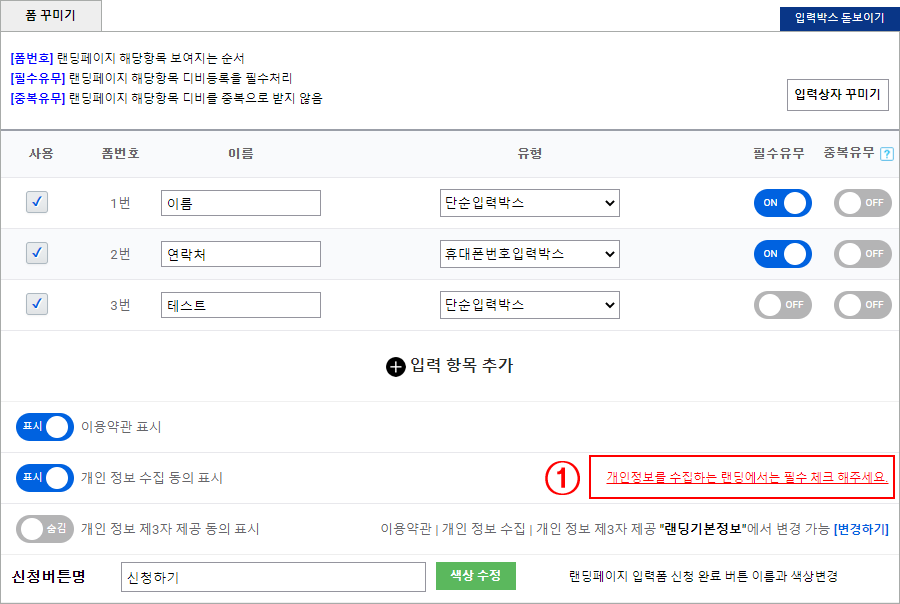Open the 입력박스 돋보이기 tab button
This screenshot has height=604, width=900.
point(839,18)
